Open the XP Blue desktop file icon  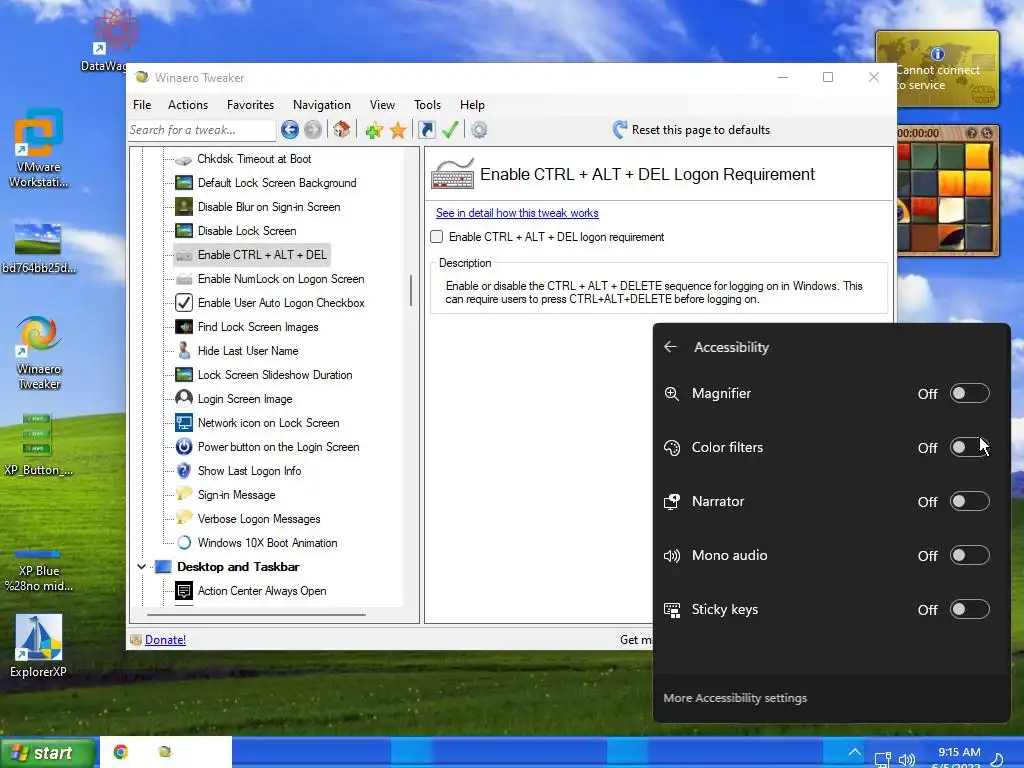39,570
